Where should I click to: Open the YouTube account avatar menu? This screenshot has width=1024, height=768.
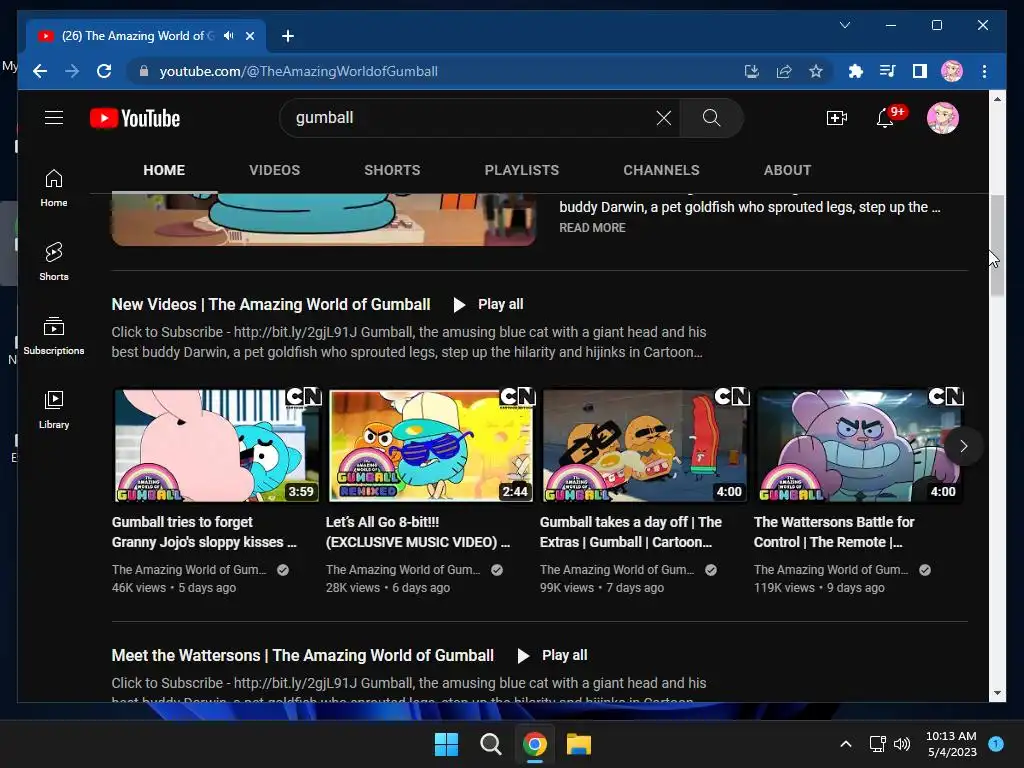point(942,118)
